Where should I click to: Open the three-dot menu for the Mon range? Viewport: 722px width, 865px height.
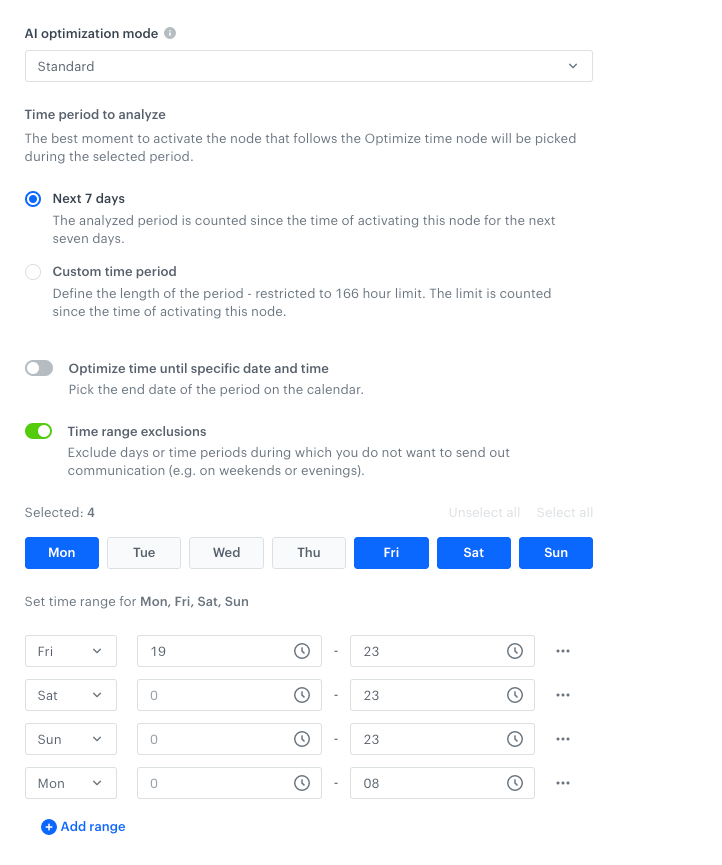[563, 783]
